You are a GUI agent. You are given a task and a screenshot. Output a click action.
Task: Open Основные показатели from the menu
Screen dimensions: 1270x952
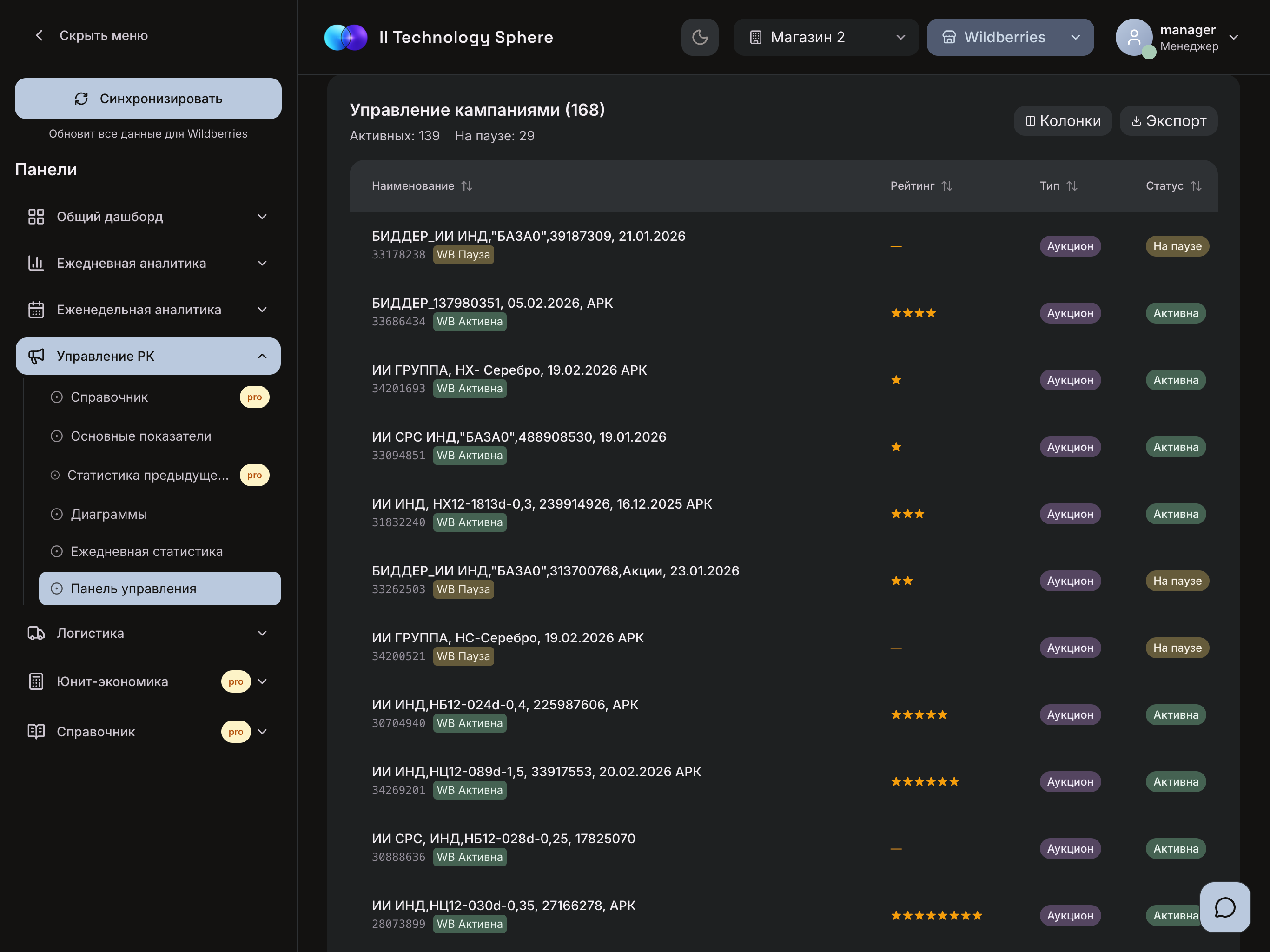click(141, 436)
